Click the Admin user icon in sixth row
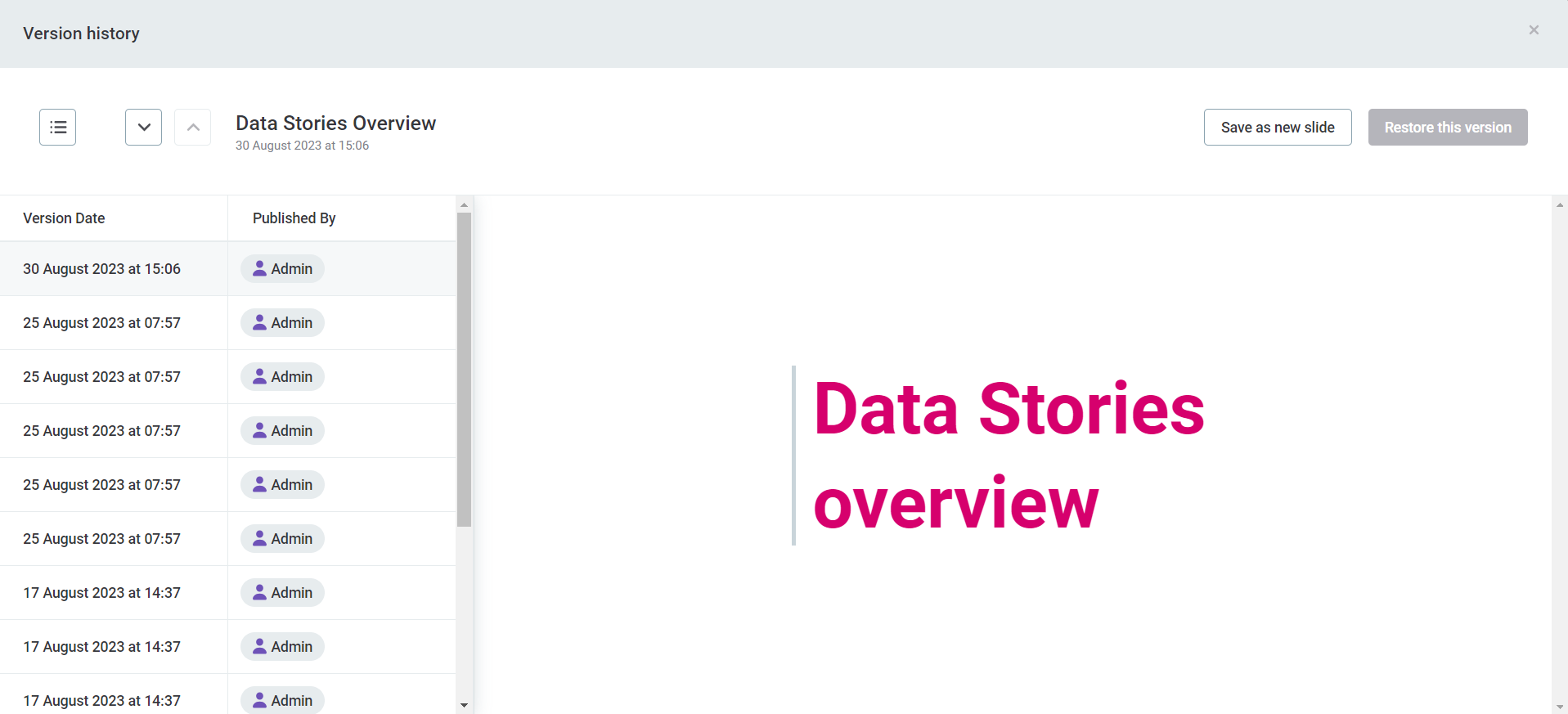The width and height of the screenshot is (1568, 714). [259, 539]
